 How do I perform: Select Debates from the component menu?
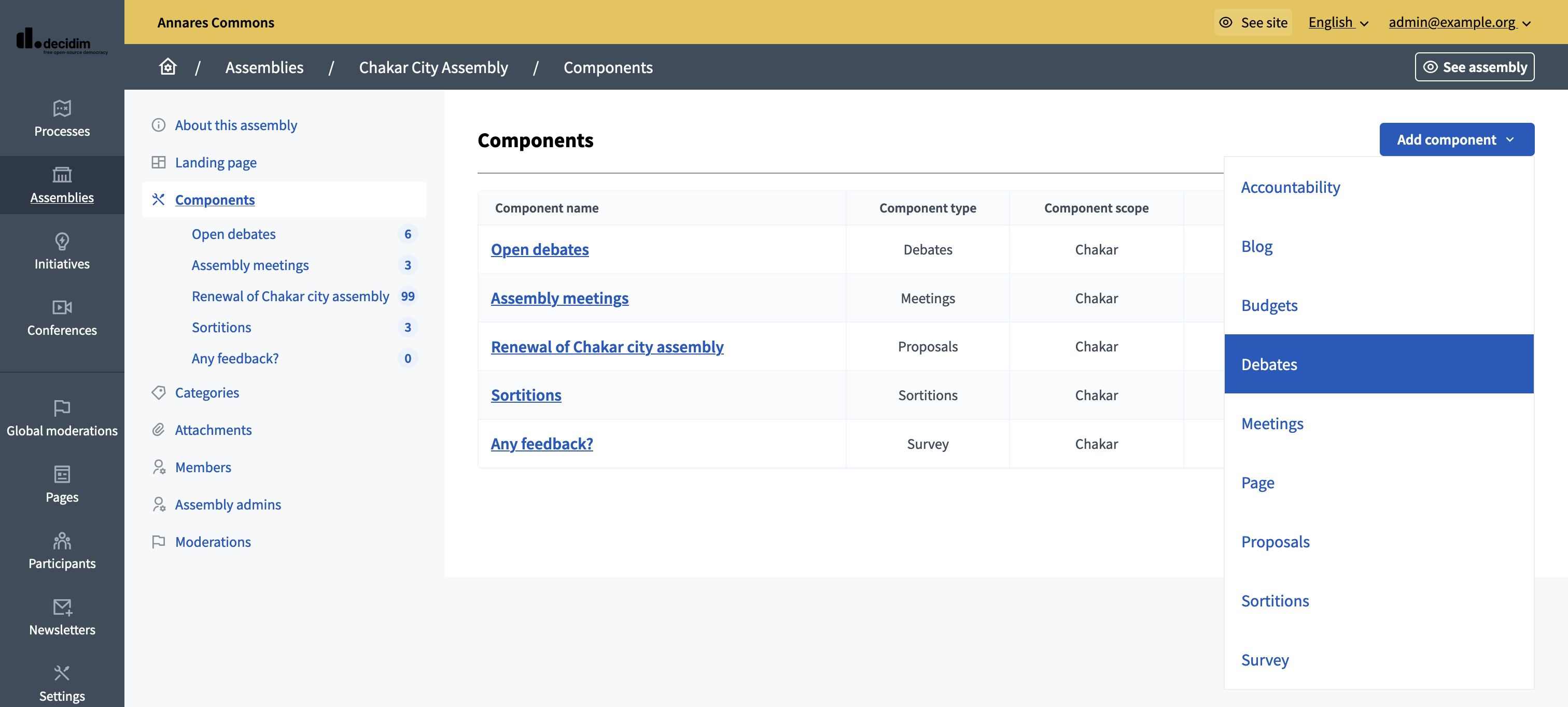(1270, 364)
